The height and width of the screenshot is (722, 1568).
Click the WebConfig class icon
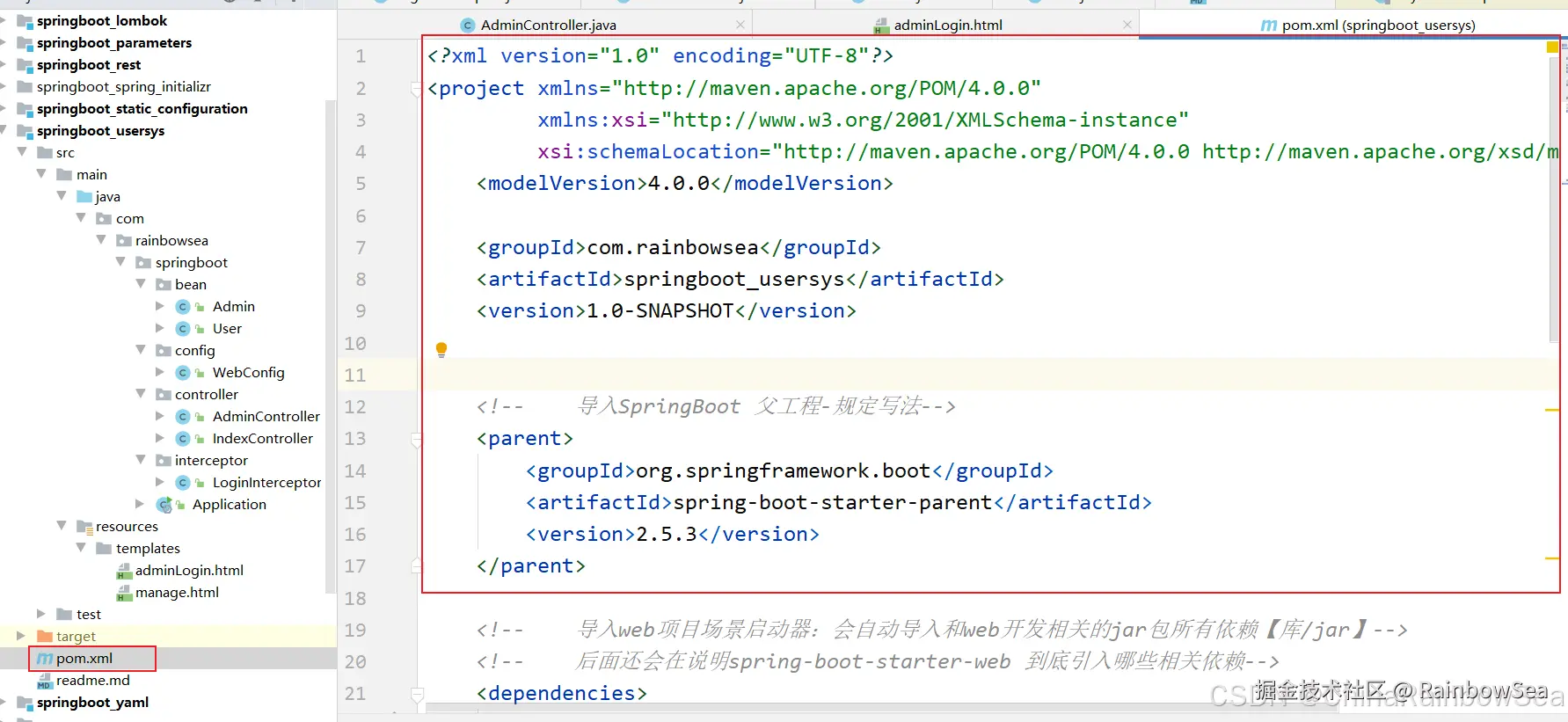[183, 372]
